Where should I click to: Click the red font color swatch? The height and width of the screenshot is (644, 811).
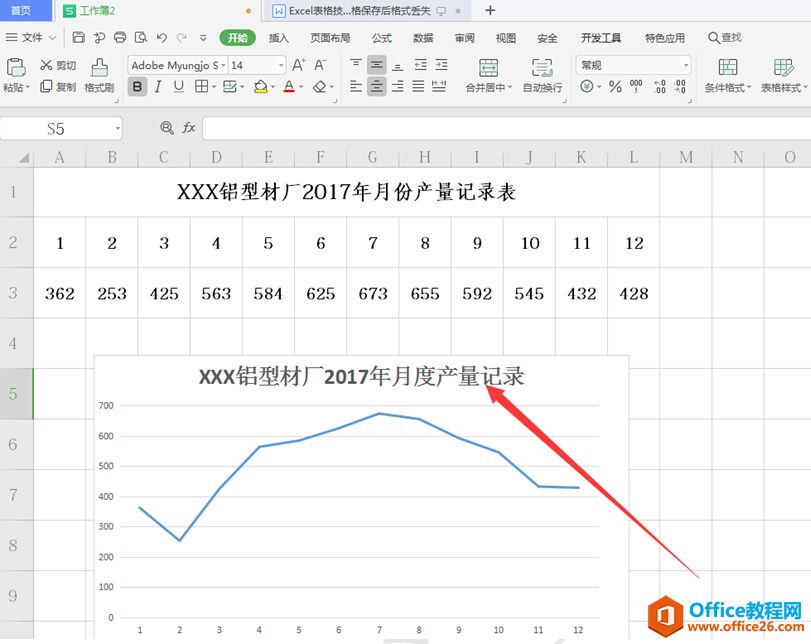(289, 86)
